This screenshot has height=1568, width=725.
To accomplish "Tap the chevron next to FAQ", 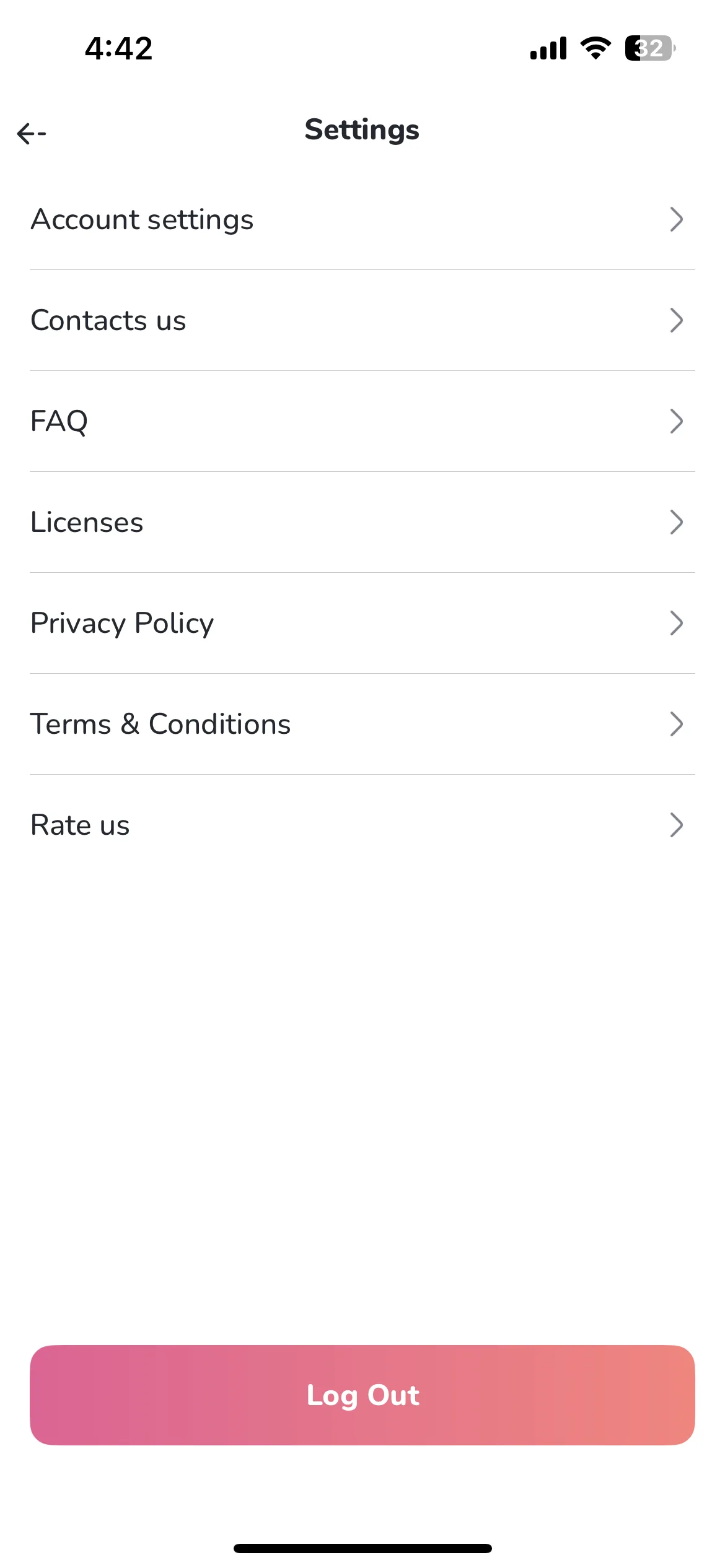I will pos(677,421).
